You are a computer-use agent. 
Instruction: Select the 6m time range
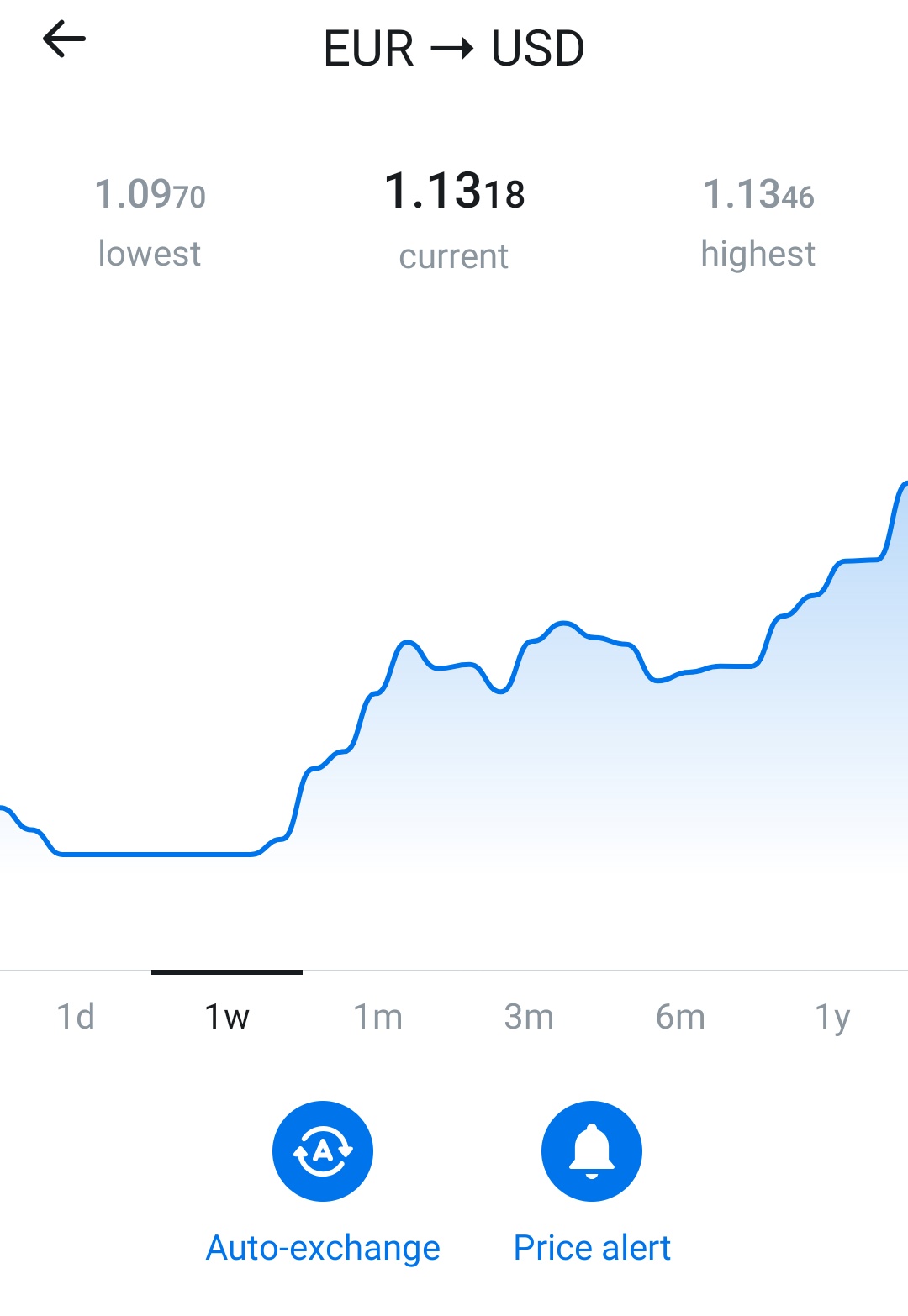681,1016
